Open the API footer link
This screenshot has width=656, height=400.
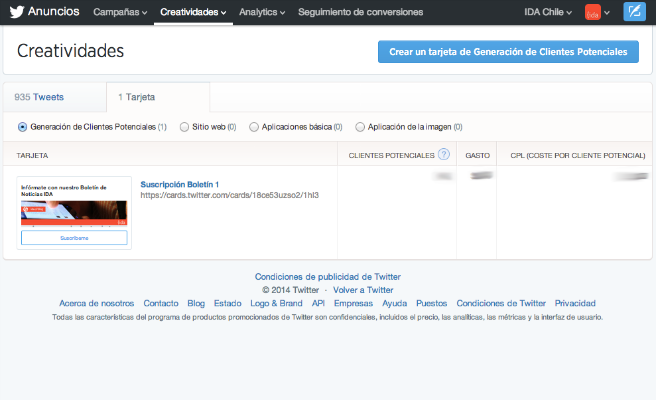point(318,303)
